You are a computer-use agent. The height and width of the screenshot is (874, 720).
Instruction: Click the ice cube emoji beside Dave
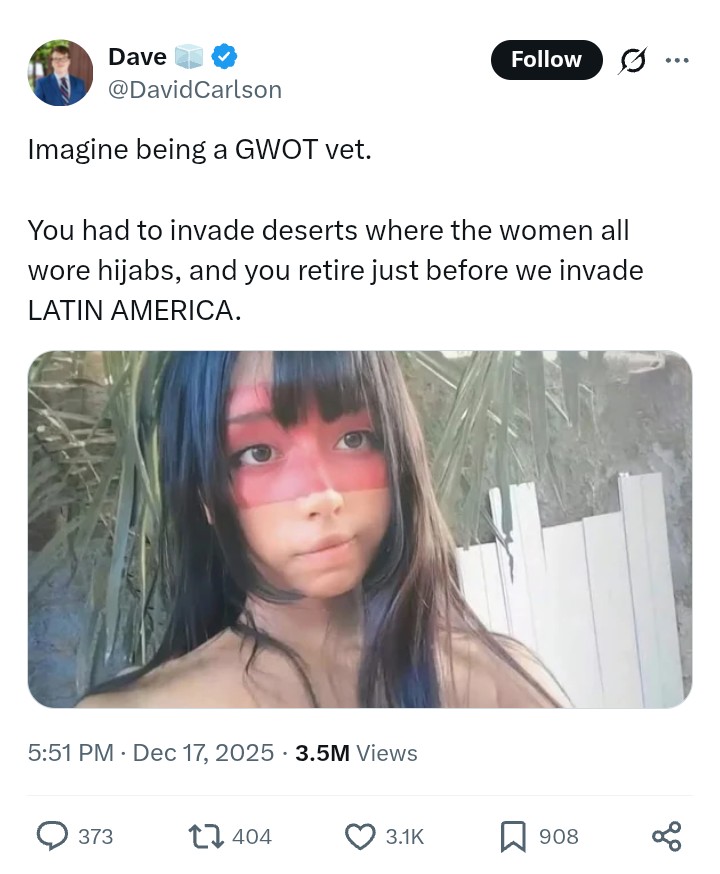[x=189, y=57]
